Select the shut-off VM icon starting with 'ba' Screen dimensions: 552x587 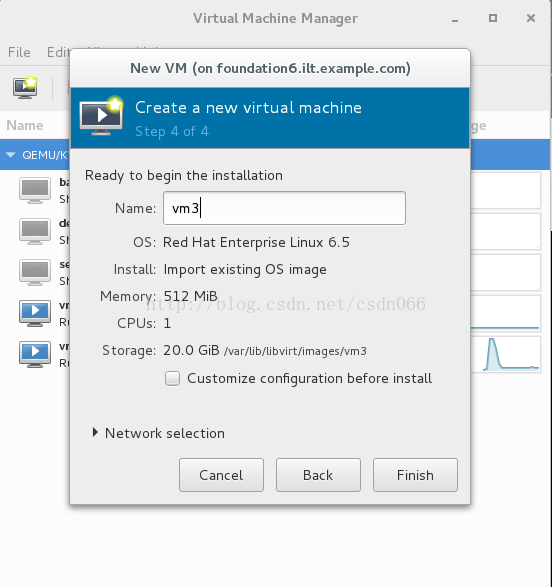35,191
